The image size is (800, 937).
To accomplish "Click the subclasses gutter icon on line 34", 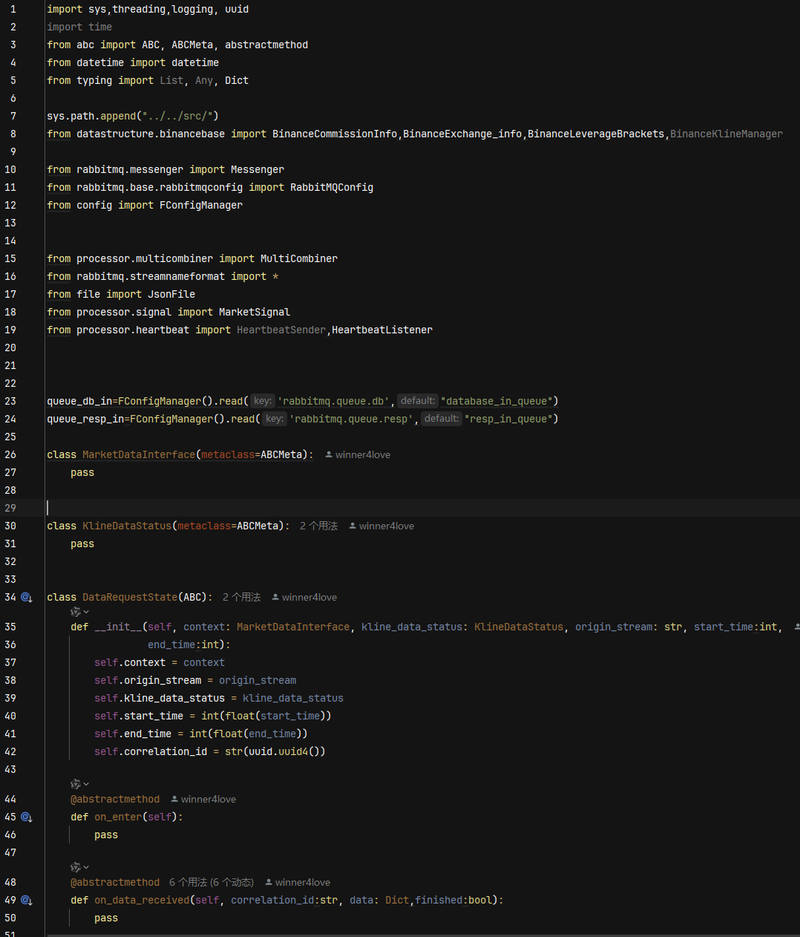I will click(26, 597).
